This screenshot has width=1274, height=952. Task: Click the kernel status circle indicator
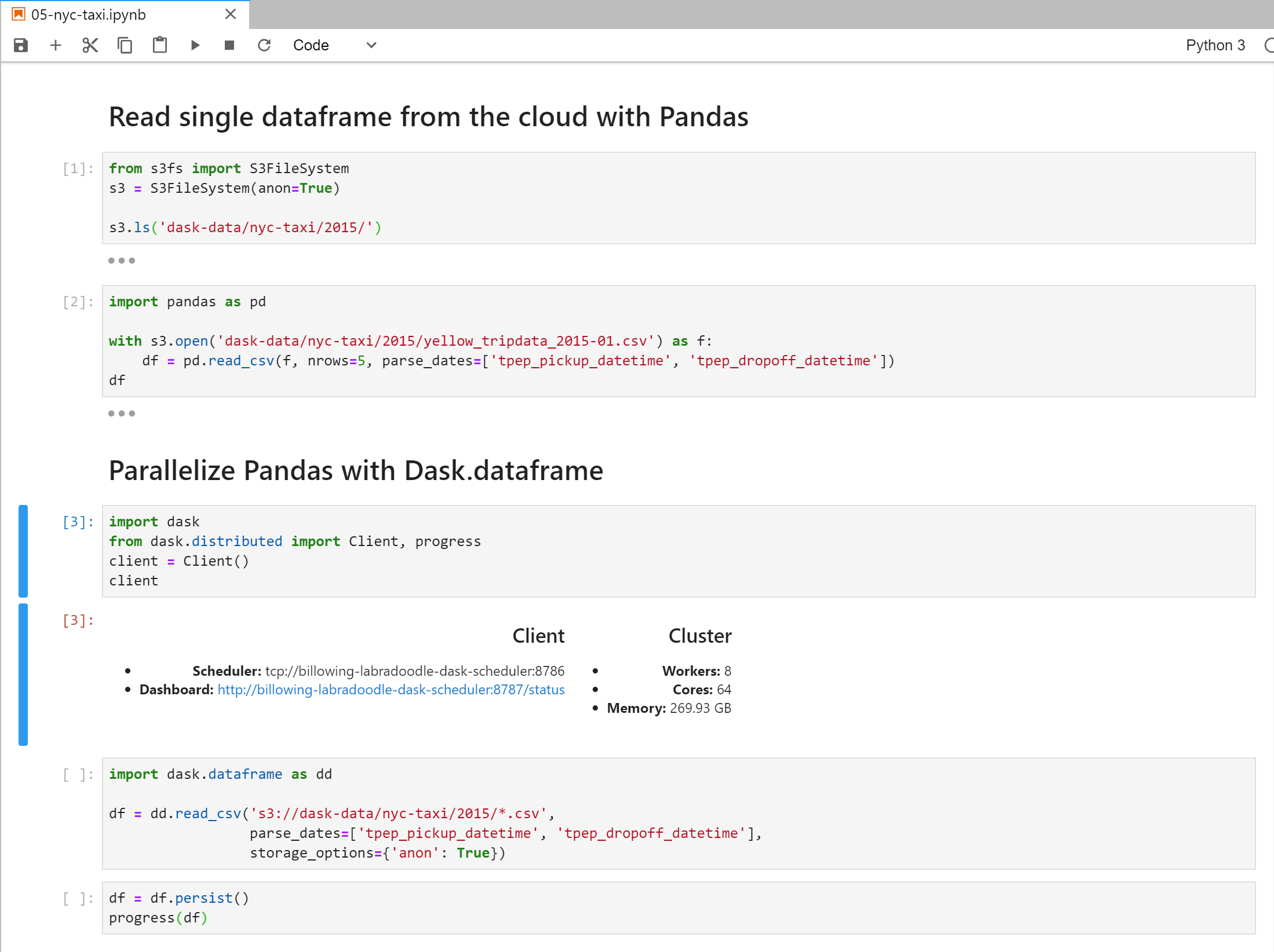(1269, 45)
